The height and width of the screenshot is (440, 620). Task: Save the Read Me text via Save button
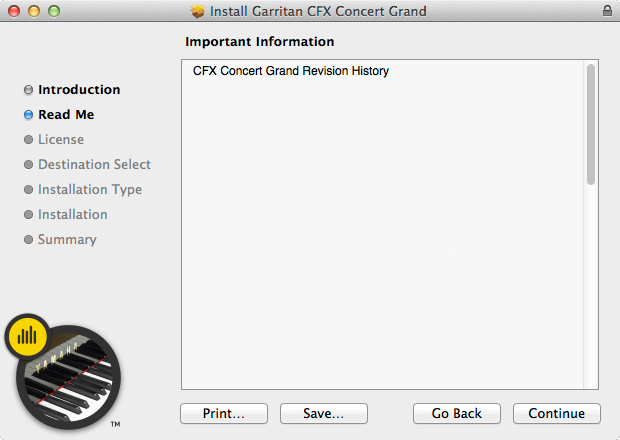(324, 414)
